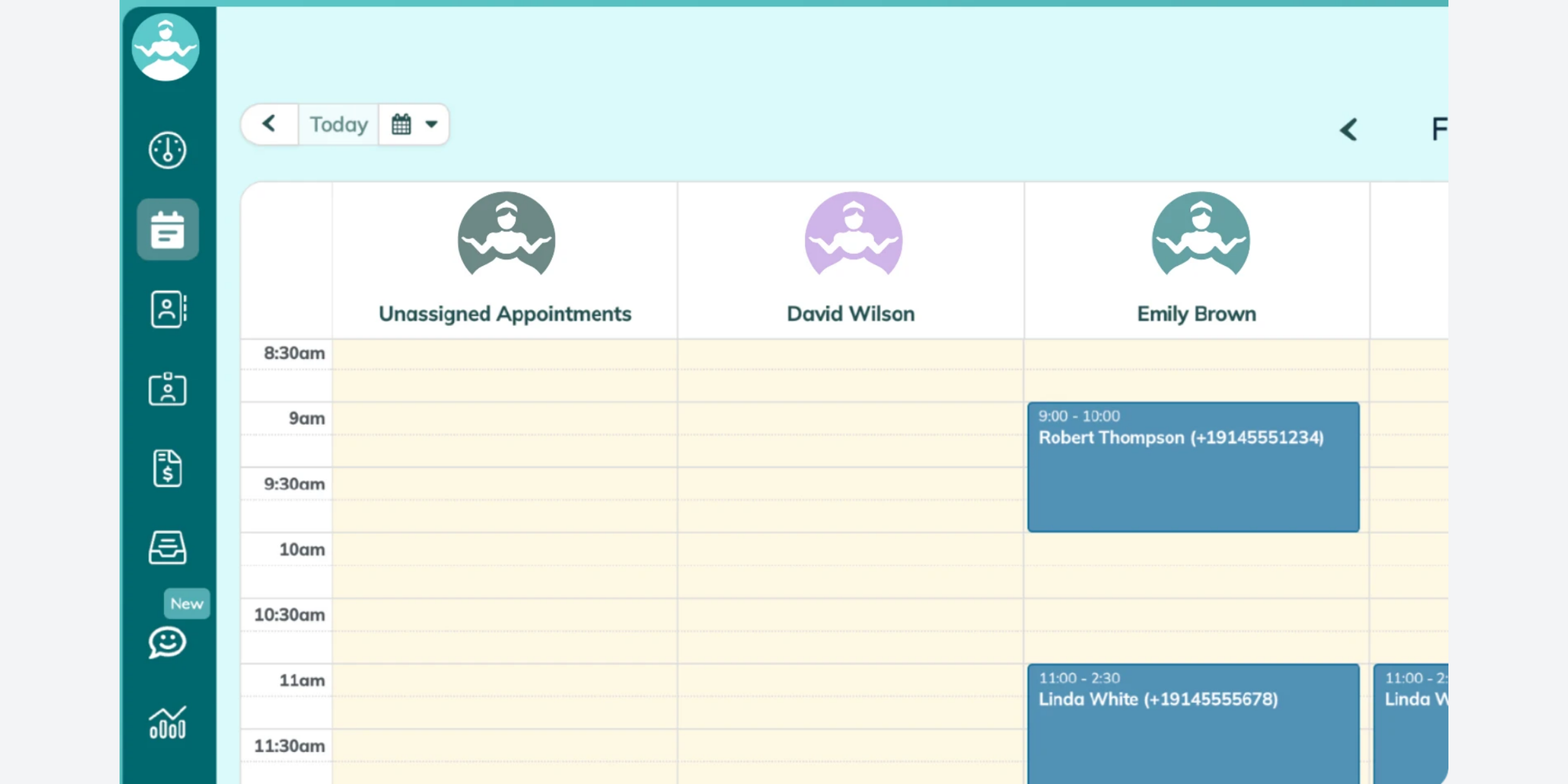This screenshot has height=784, width=1568.
Task: Open the calendar date picker dropdown
Action: pyautogui.click(x=414, y=124)
